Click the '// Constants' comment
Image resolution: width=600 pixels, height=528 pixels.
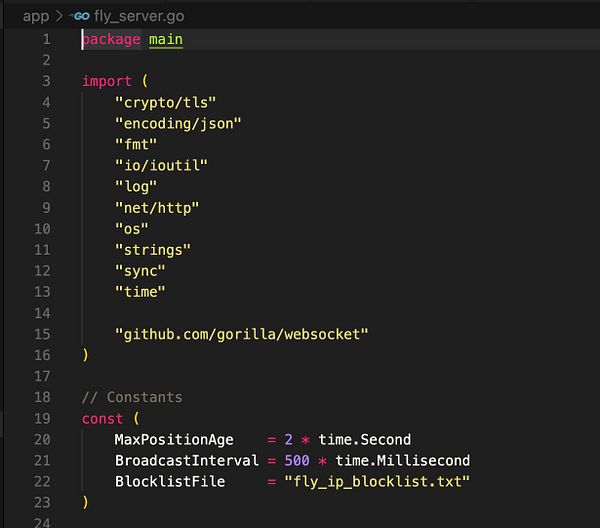[132, 397]
